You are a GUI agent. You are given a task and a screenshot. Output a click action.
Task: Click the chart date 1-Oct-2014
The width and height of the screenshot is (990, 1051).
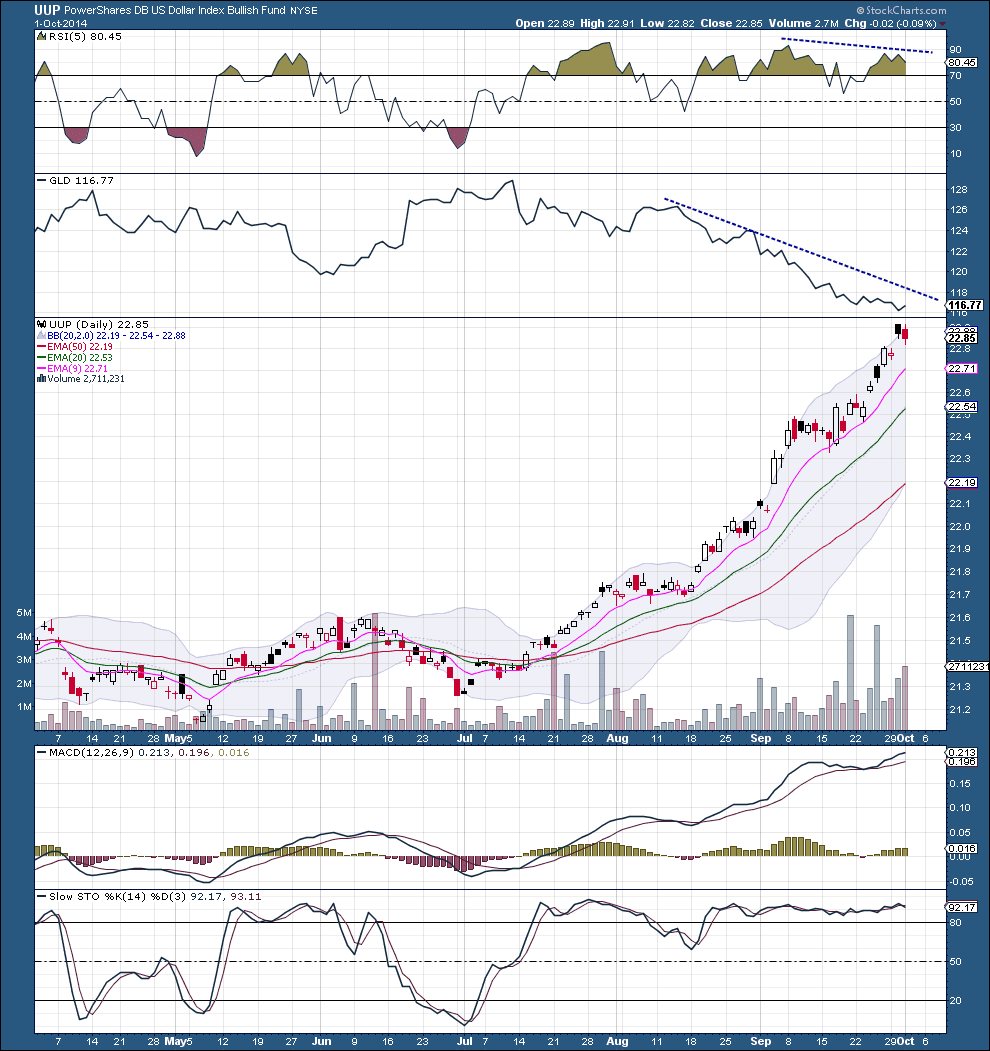tap(61, 23)
